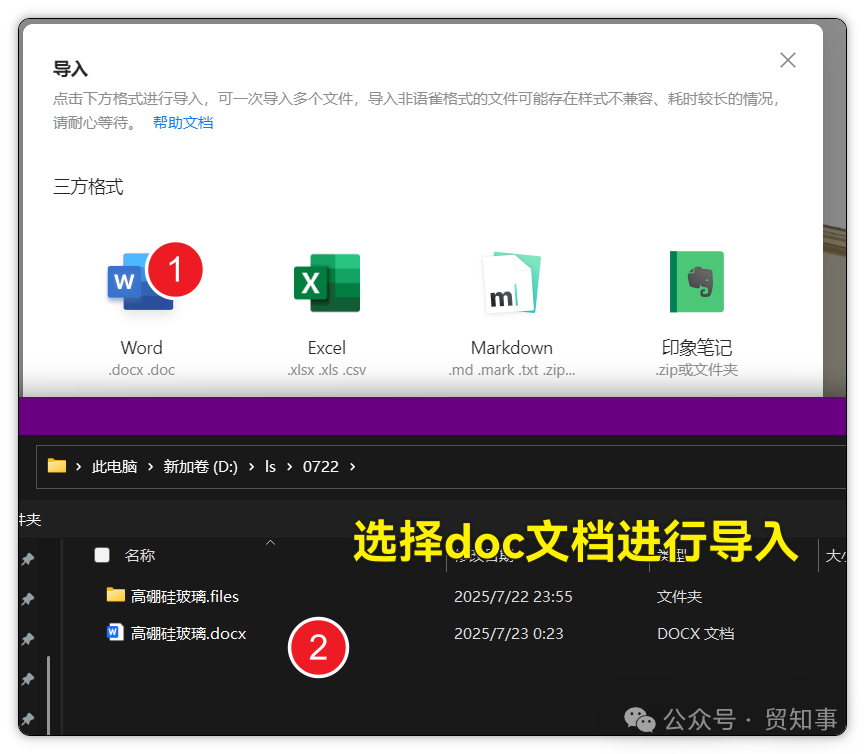
Task: Click the Word icon beside 高硼硅玻璃.docx
Action: pyautogui.click(x=113, y=633)
